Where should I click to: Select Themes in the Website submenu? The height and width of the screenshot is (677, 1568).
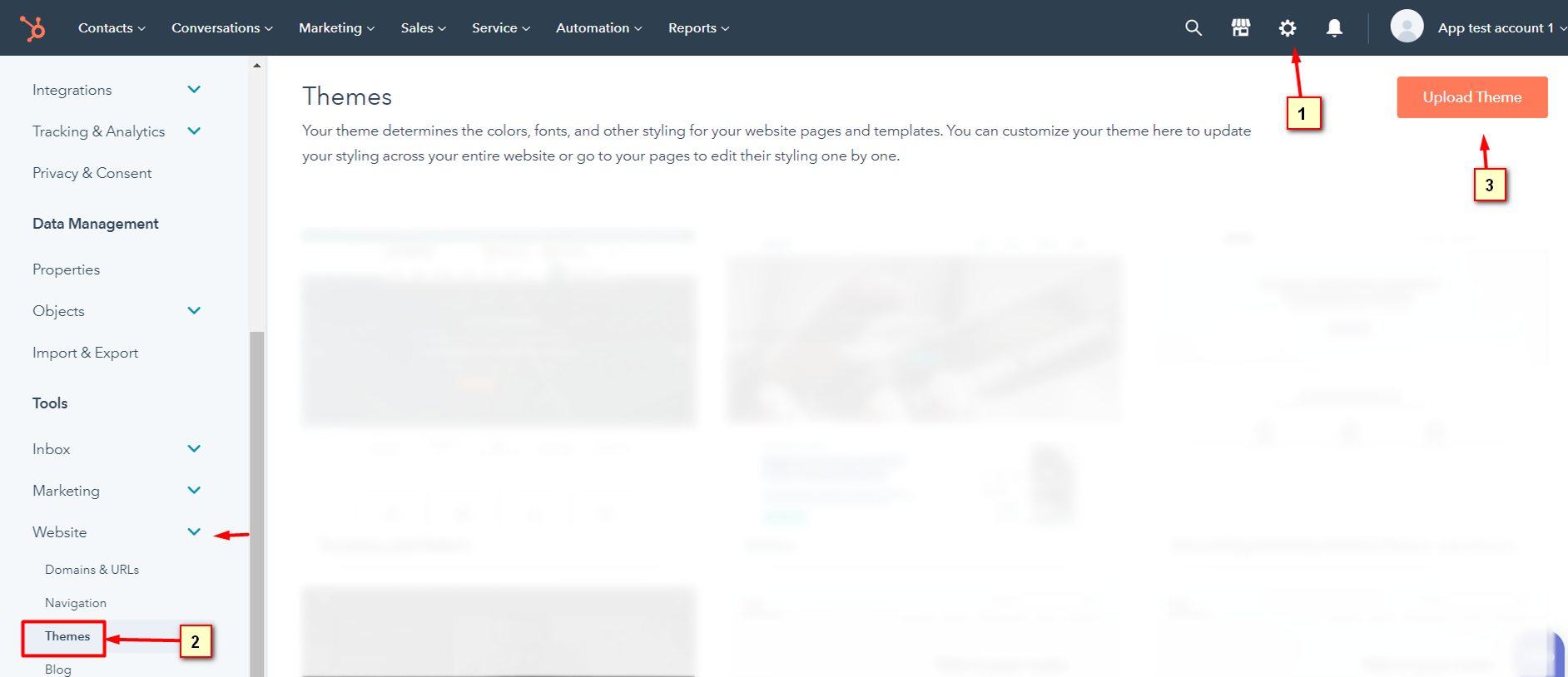pyautogui.click(x=67, y=636)
